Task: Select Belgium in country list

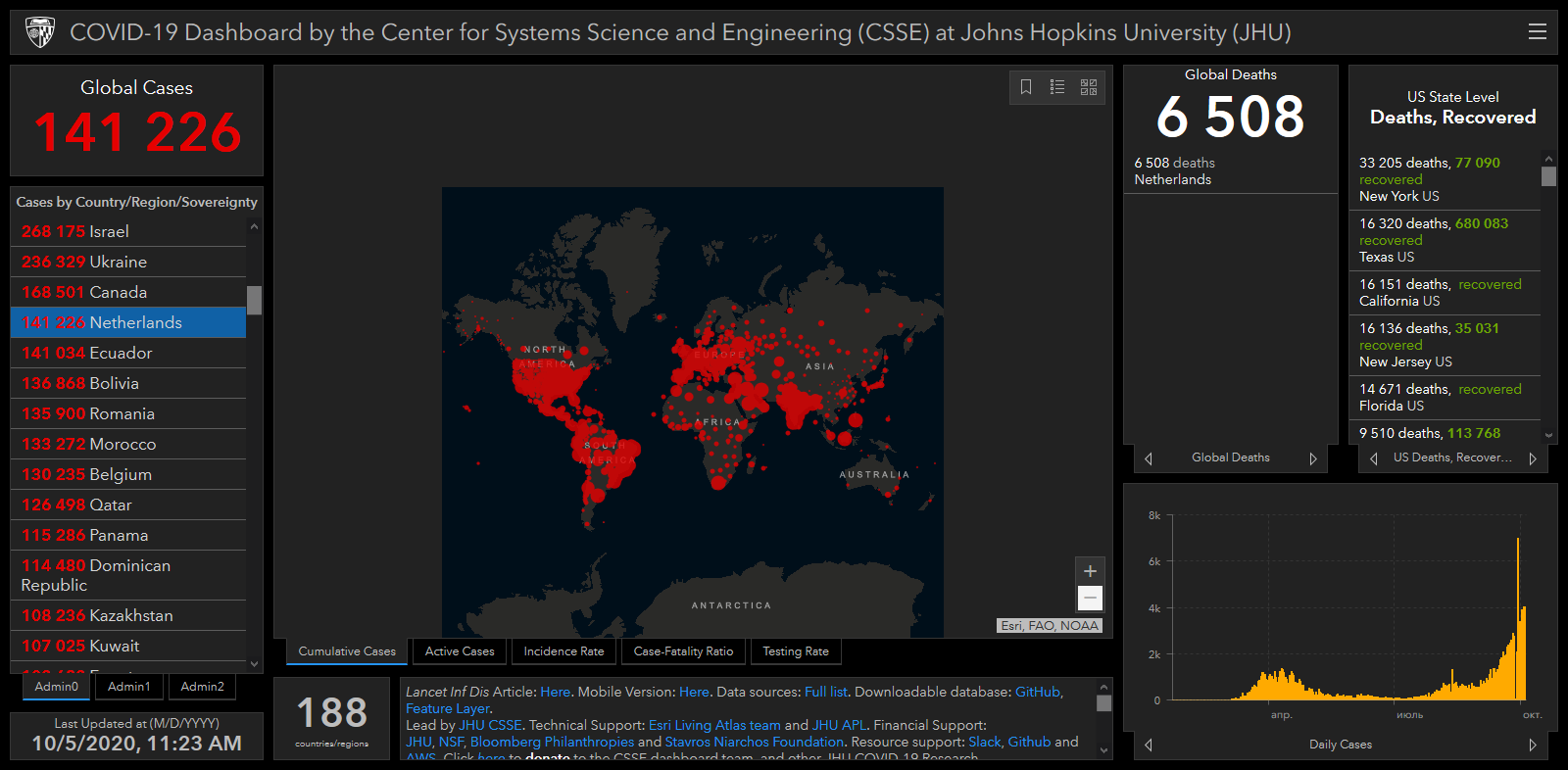Action: point(128,474)
